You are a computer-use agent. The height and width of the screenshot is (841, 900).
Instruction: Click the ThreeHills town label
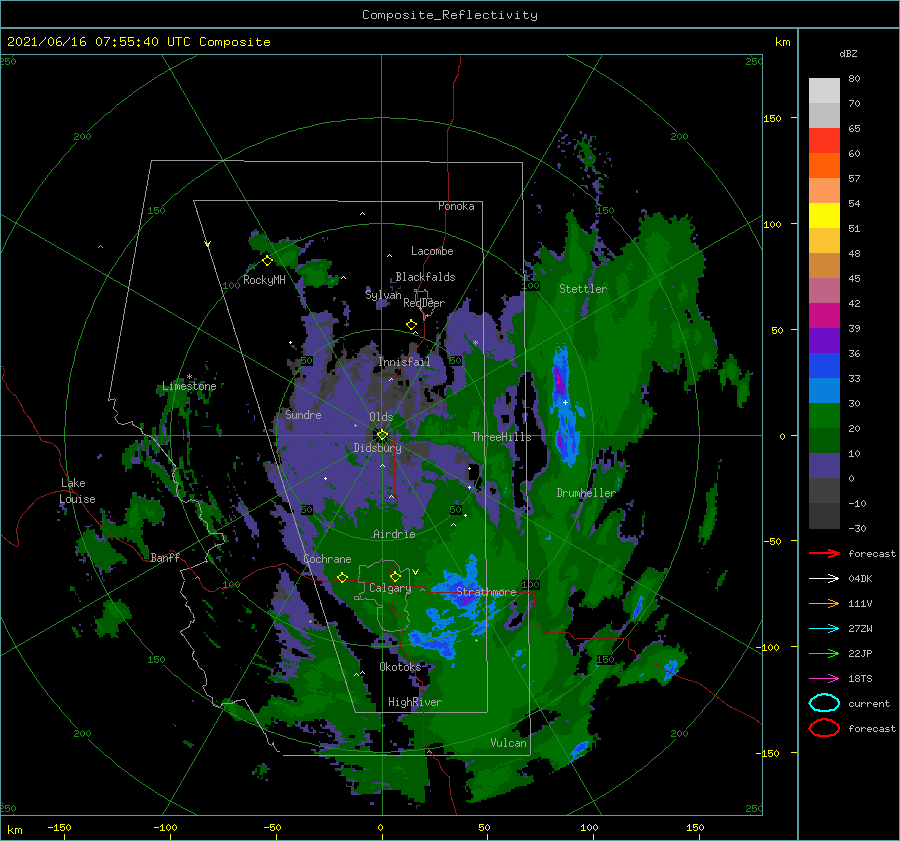click(x=501, y=437)
